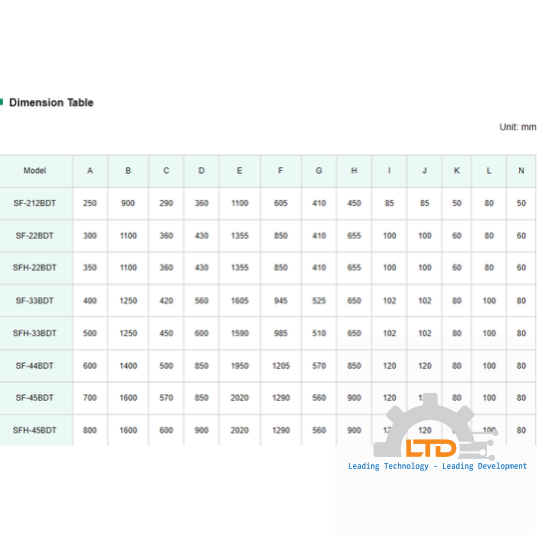The image size is (540, 540).
Task: Click model name "SFH-33BDT"
Action: pos(35,333)
